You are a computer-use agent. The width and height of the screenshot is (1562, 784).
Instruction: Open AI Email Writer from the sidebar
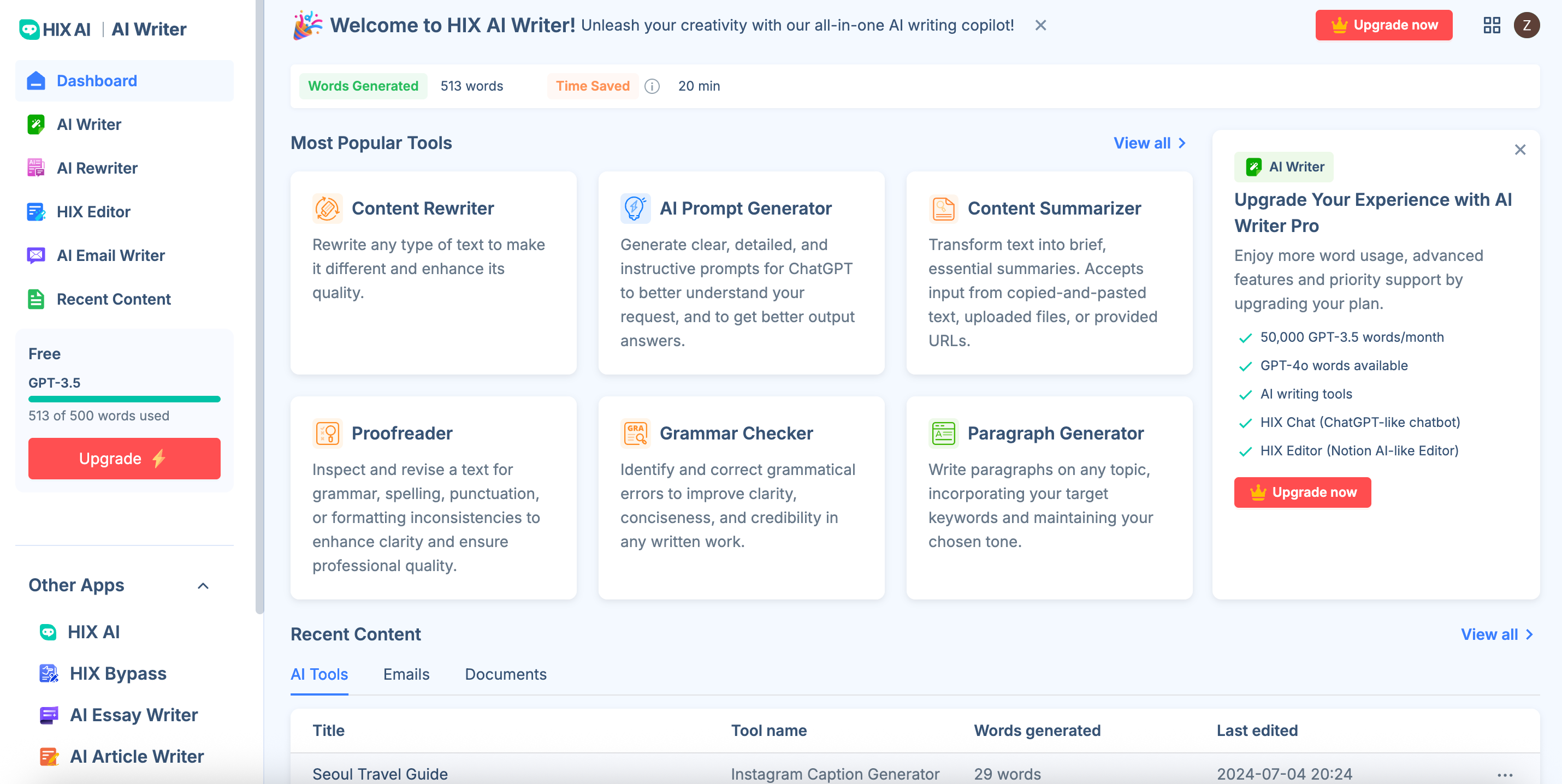[x=125, y=256]
